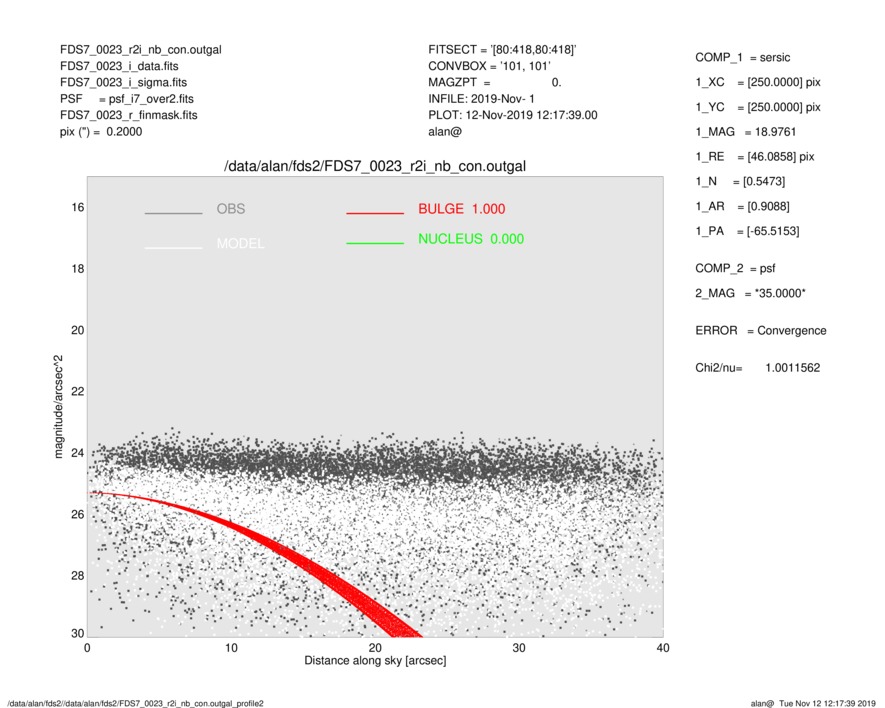Click the Chi2/nu= 1.0011562 value
This screenshot has width=885, height=708.
(x=757, y=368)
